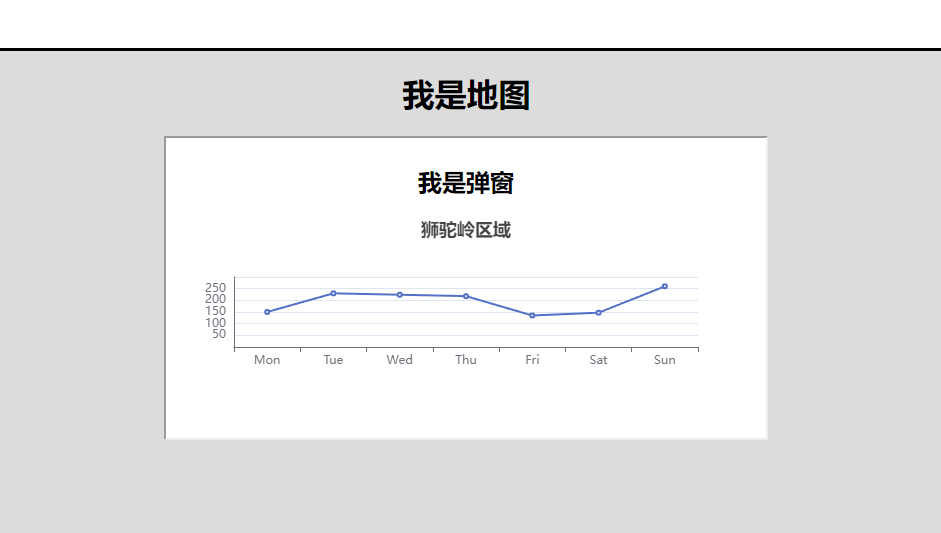Click the '200' y-axis label
941x533 pixels.
pos(215,299)
